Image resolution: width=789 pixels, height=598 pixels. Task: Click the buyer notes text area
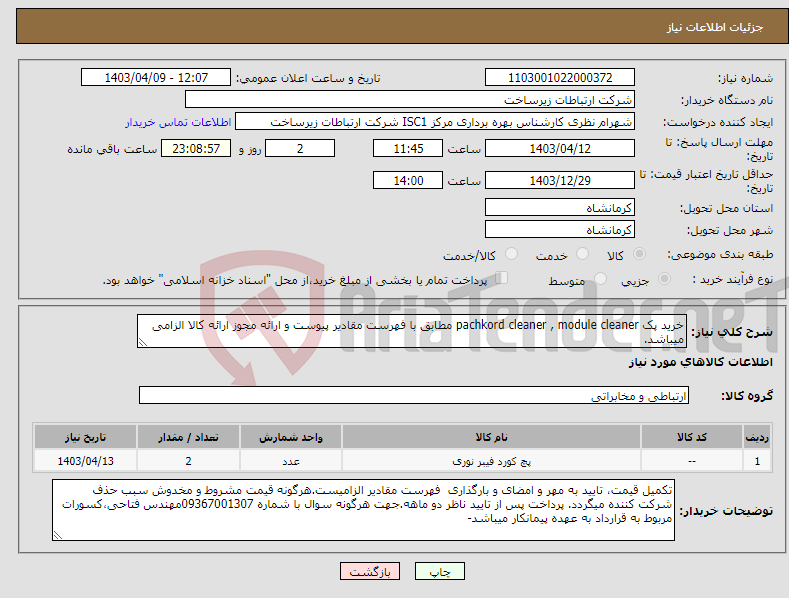[363, 510]
